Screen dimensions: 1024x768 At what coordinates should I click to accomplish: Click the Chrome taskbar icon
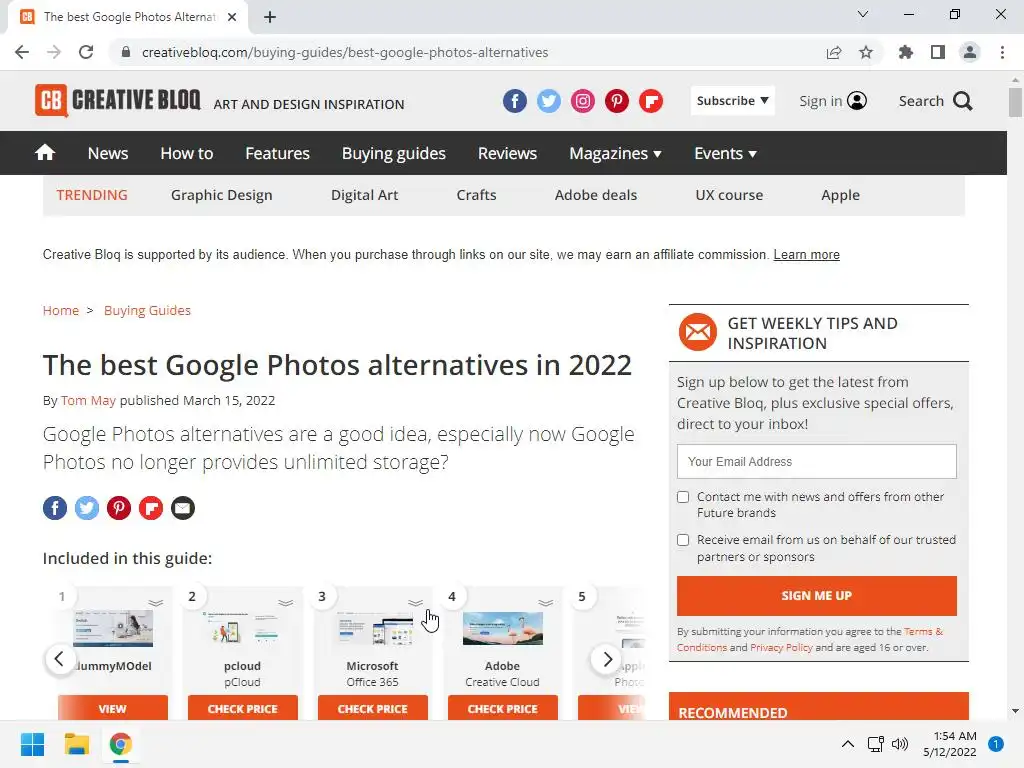(x=121, y=744)
